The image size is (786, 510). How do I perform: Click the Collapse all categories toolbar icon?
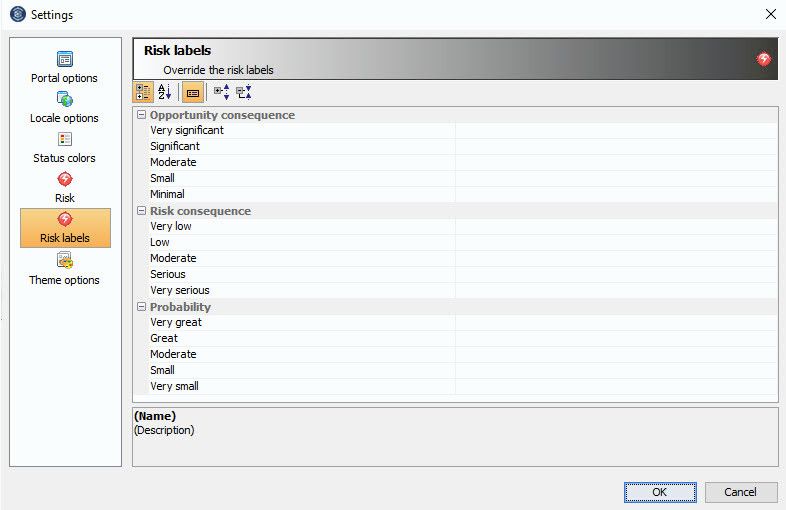(x=244, y=92)
